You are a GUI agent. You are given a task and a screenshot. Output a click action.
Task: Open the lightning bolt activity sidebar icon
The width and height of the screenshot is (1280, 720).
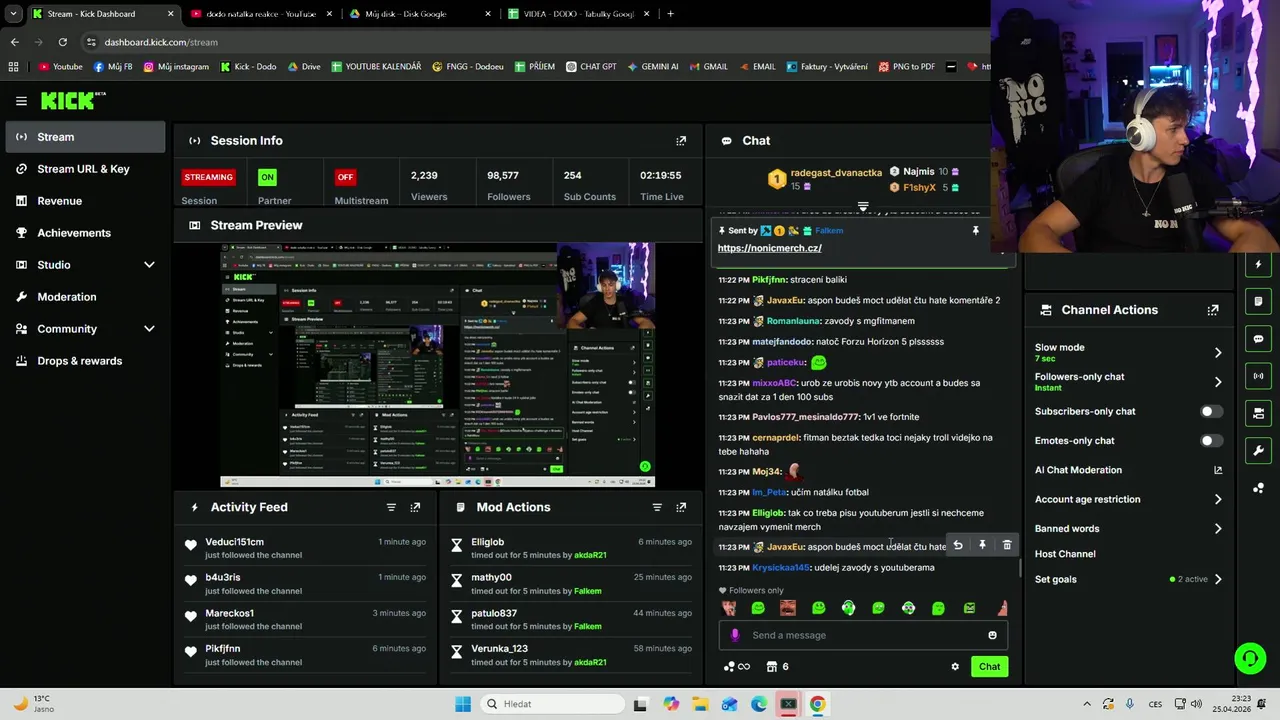pyautogui.click(x=1258, y=265)
